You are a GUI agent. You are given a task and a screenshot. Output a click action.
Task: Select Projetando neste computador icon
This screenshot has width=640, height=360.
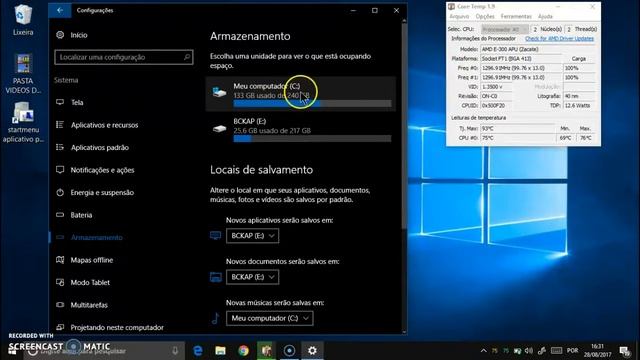click(60, 327)
